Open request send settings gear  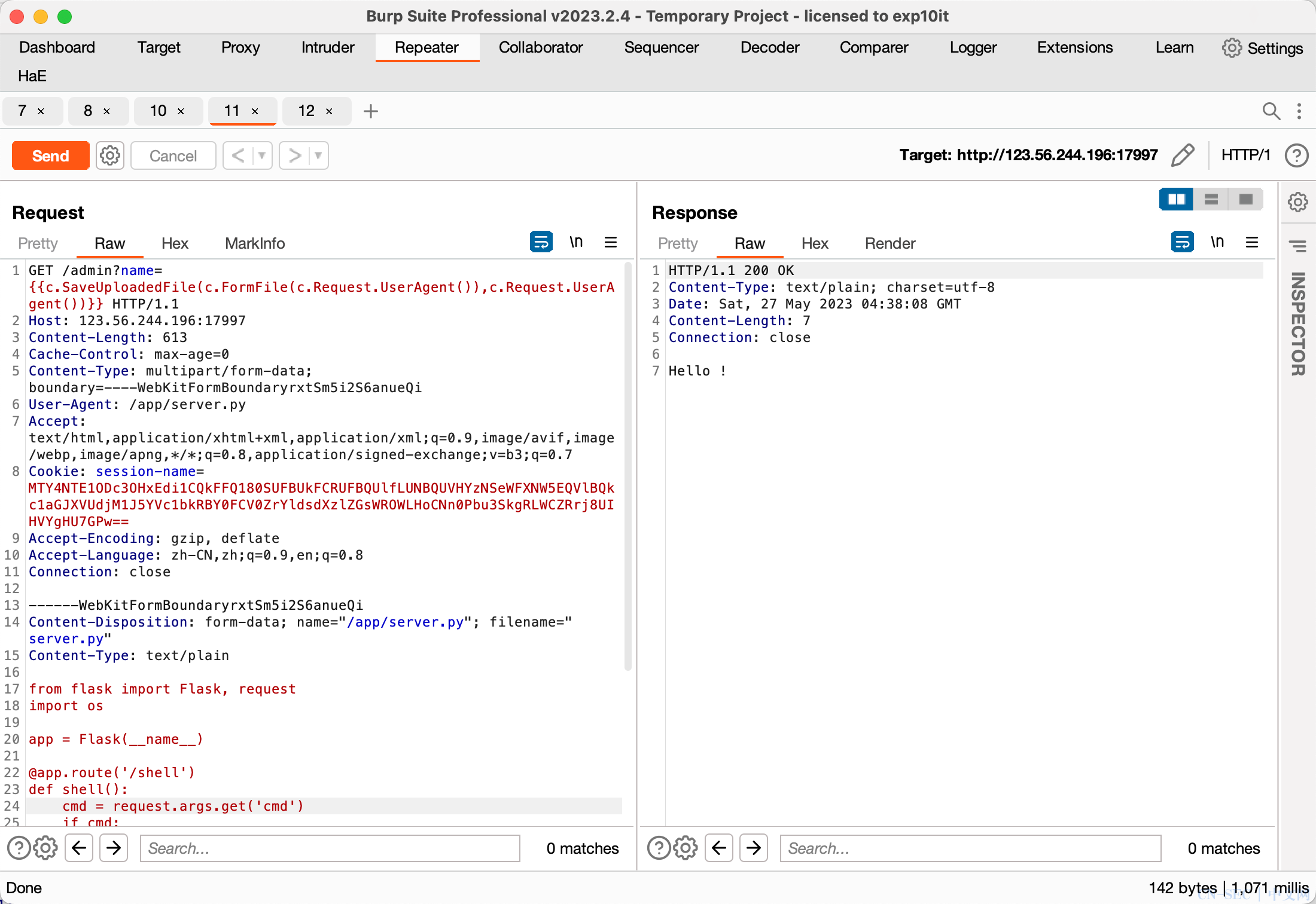click(x=110, y=155)
